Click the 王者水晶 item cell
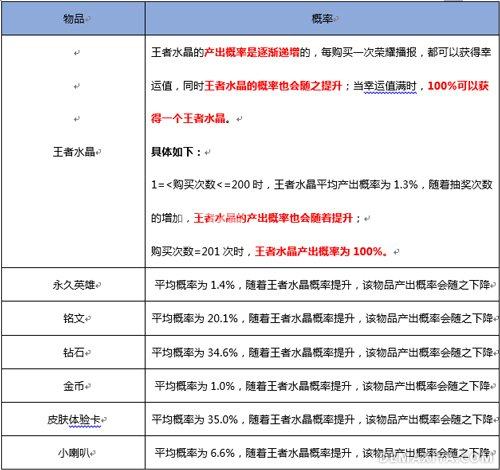This screenshot has height=470, width=500. point(73,152)
